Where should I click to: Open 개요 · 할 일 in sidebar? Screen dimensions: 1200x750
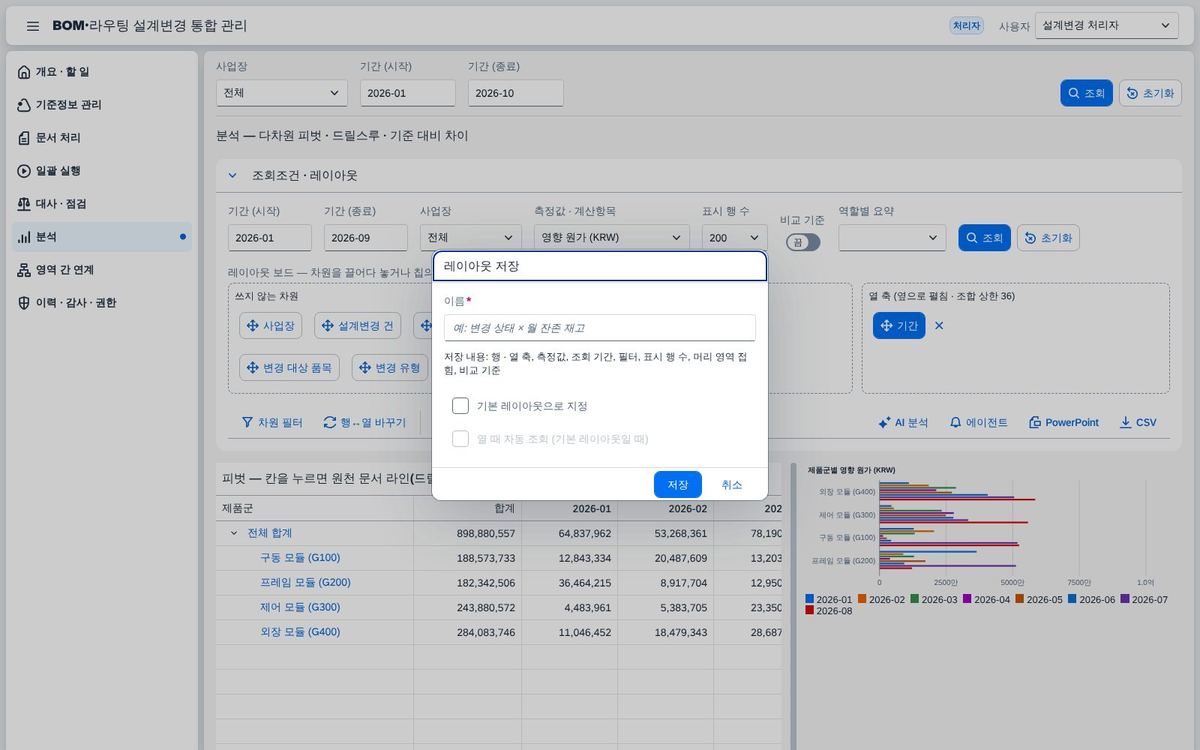pos(103,72)
